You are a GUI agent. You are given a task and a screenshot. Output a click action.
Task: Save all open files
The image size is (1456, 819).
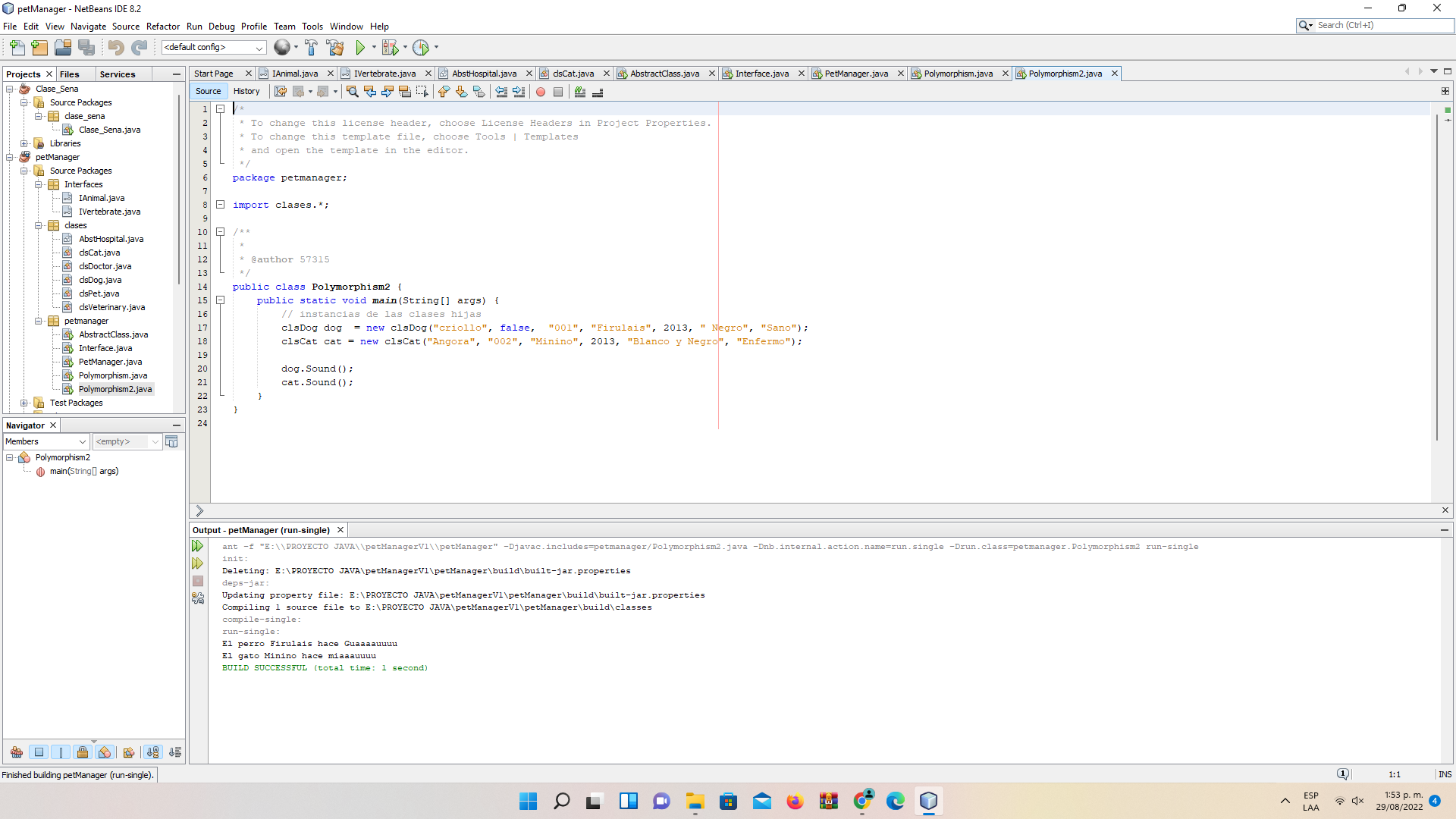pyautogui.click(x=86, y=47)
